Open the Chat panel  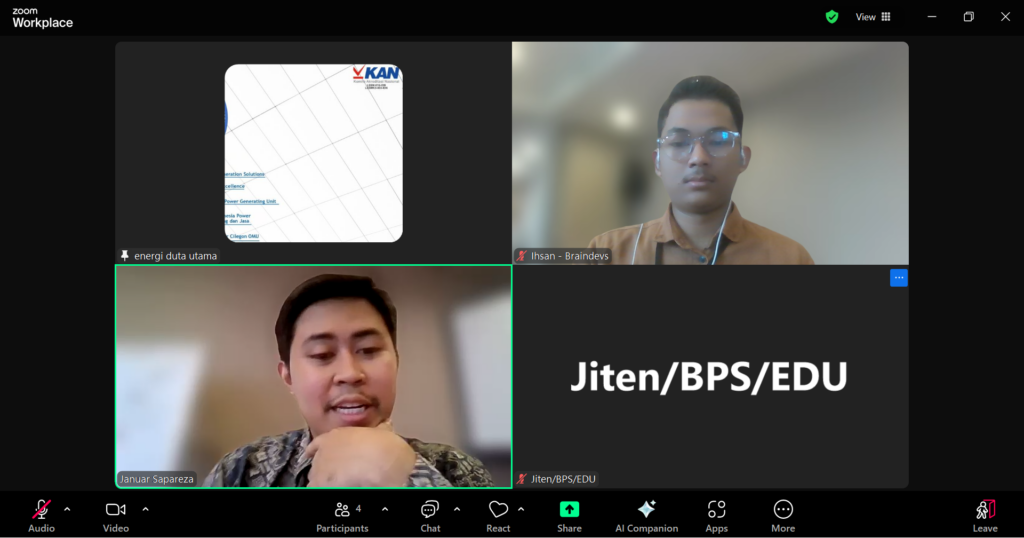coord(430,510)
